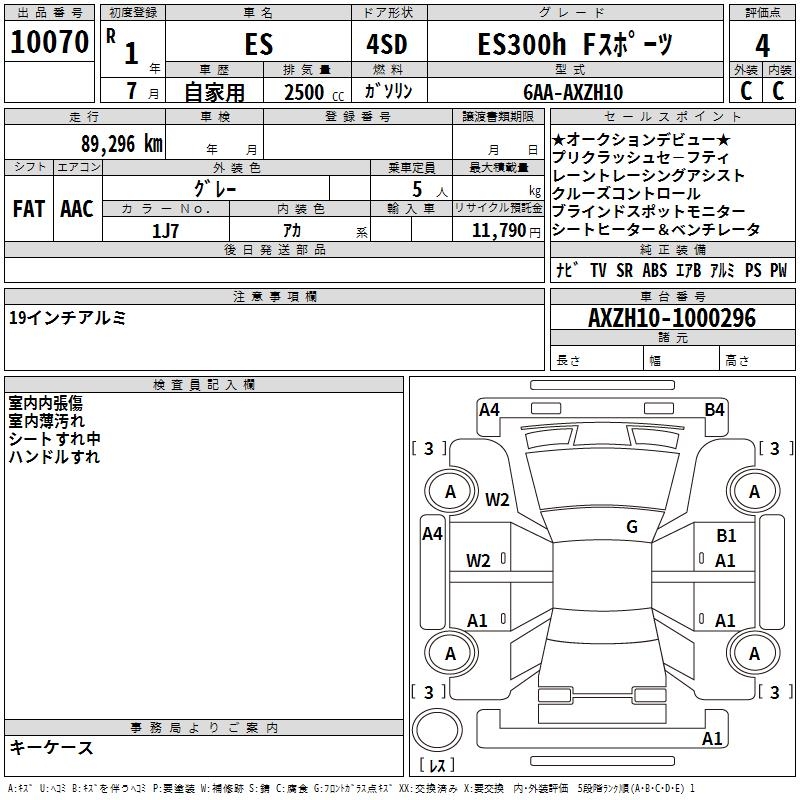
Task: Select the 検査員記入欄 header
Action: 204,385
